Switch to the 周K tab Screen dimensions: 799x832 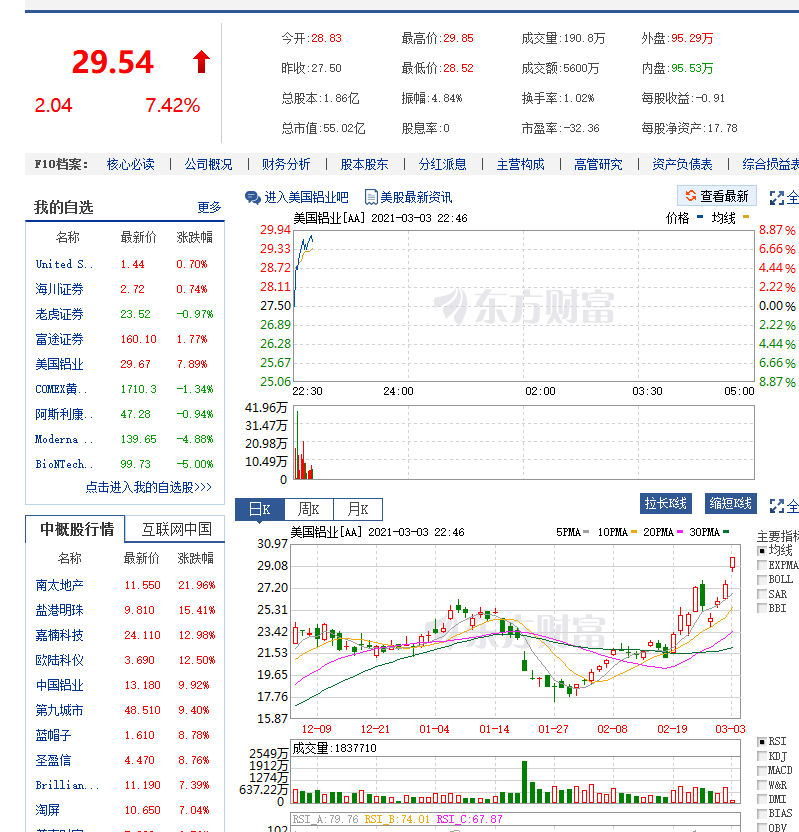point(309,509)
